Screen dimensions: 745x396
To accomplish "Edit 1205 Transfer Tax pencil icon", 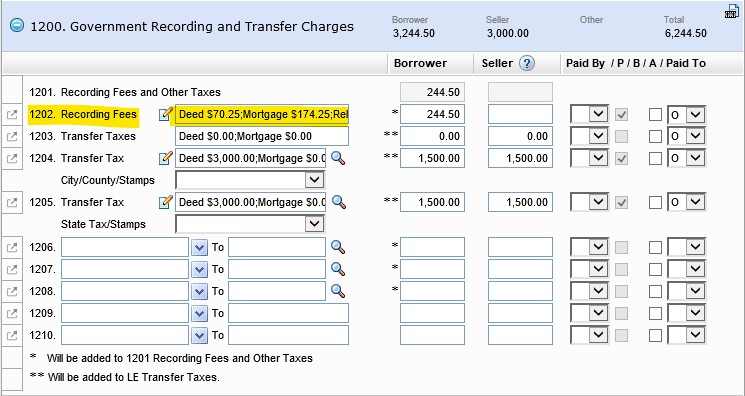I will pyautogui.click(x=165, y=202).
